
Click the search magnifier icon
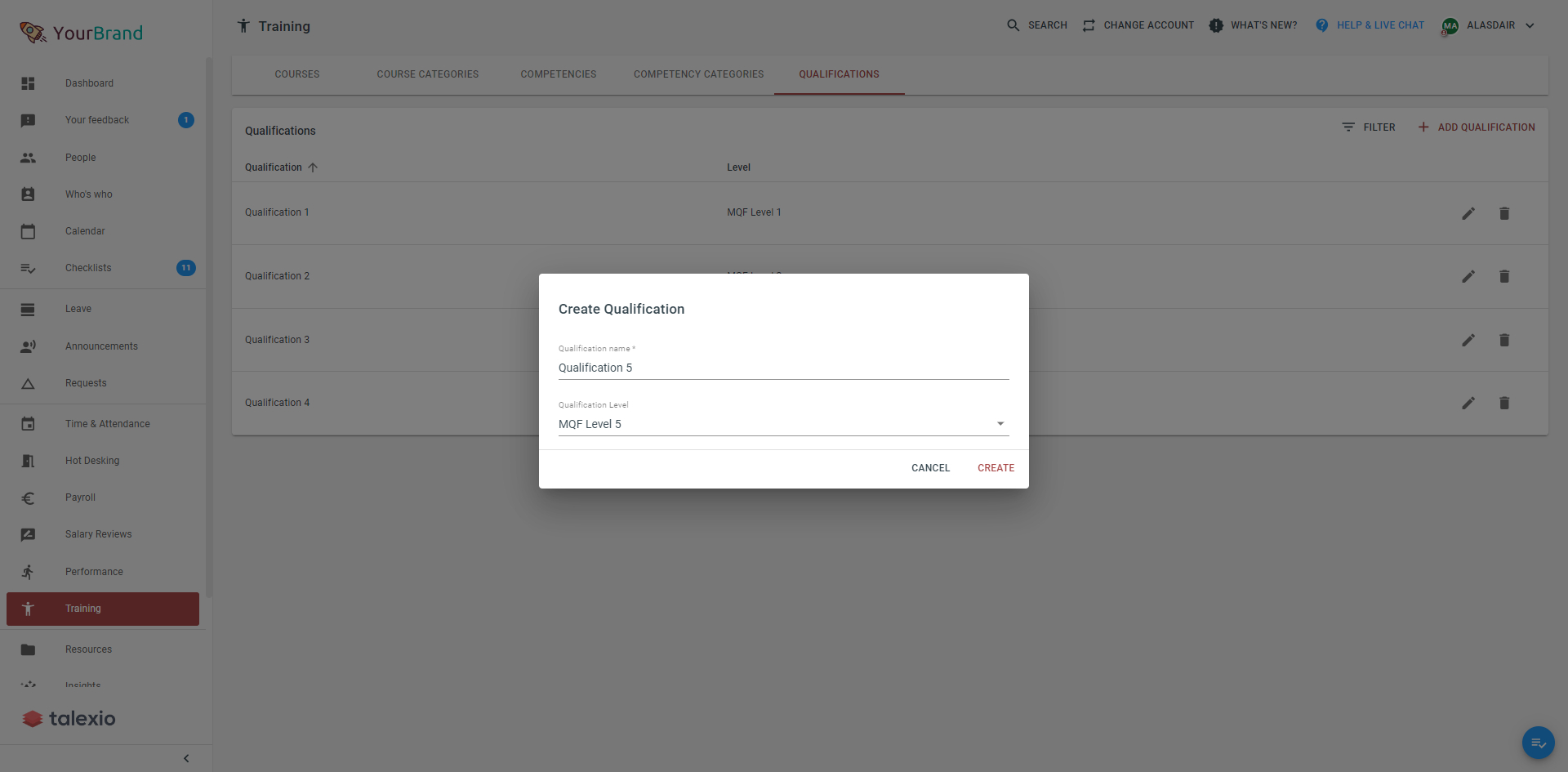tap(1013, 25)
